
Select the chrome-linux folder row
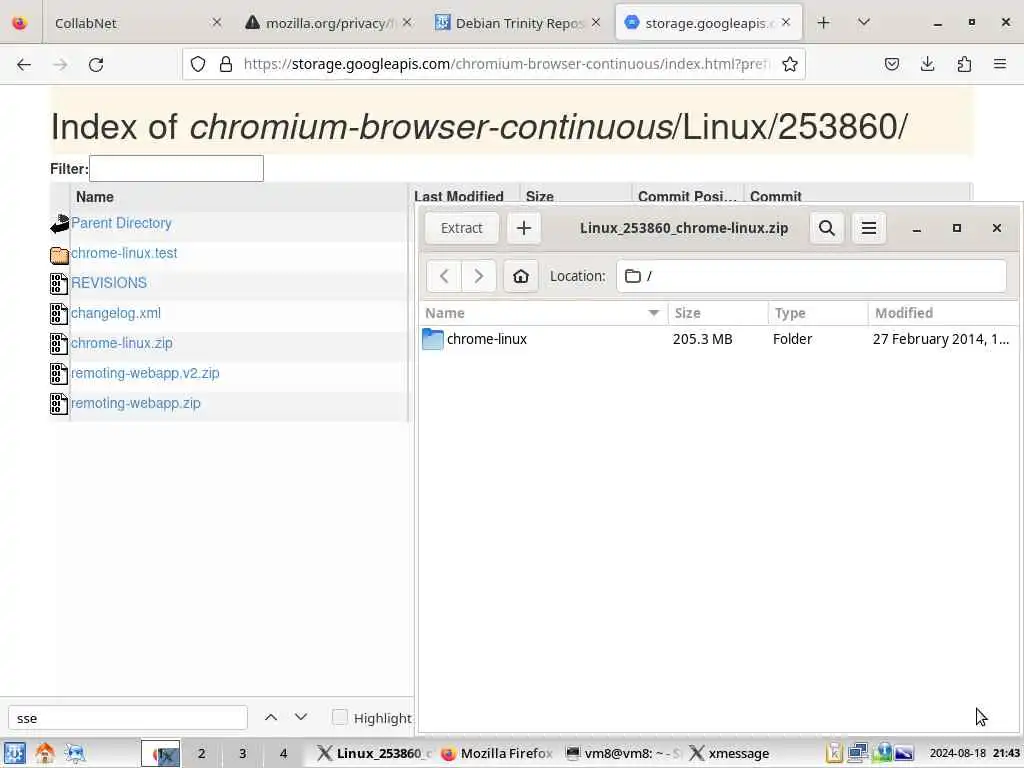click(x=720, y=339)
